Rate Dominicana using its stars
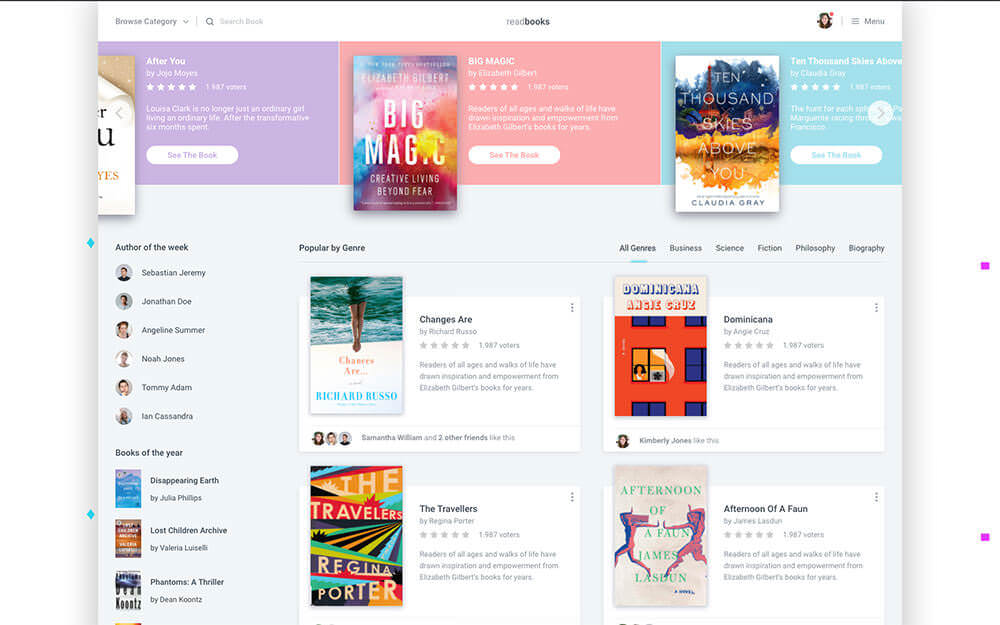 (x=749, y=345)
